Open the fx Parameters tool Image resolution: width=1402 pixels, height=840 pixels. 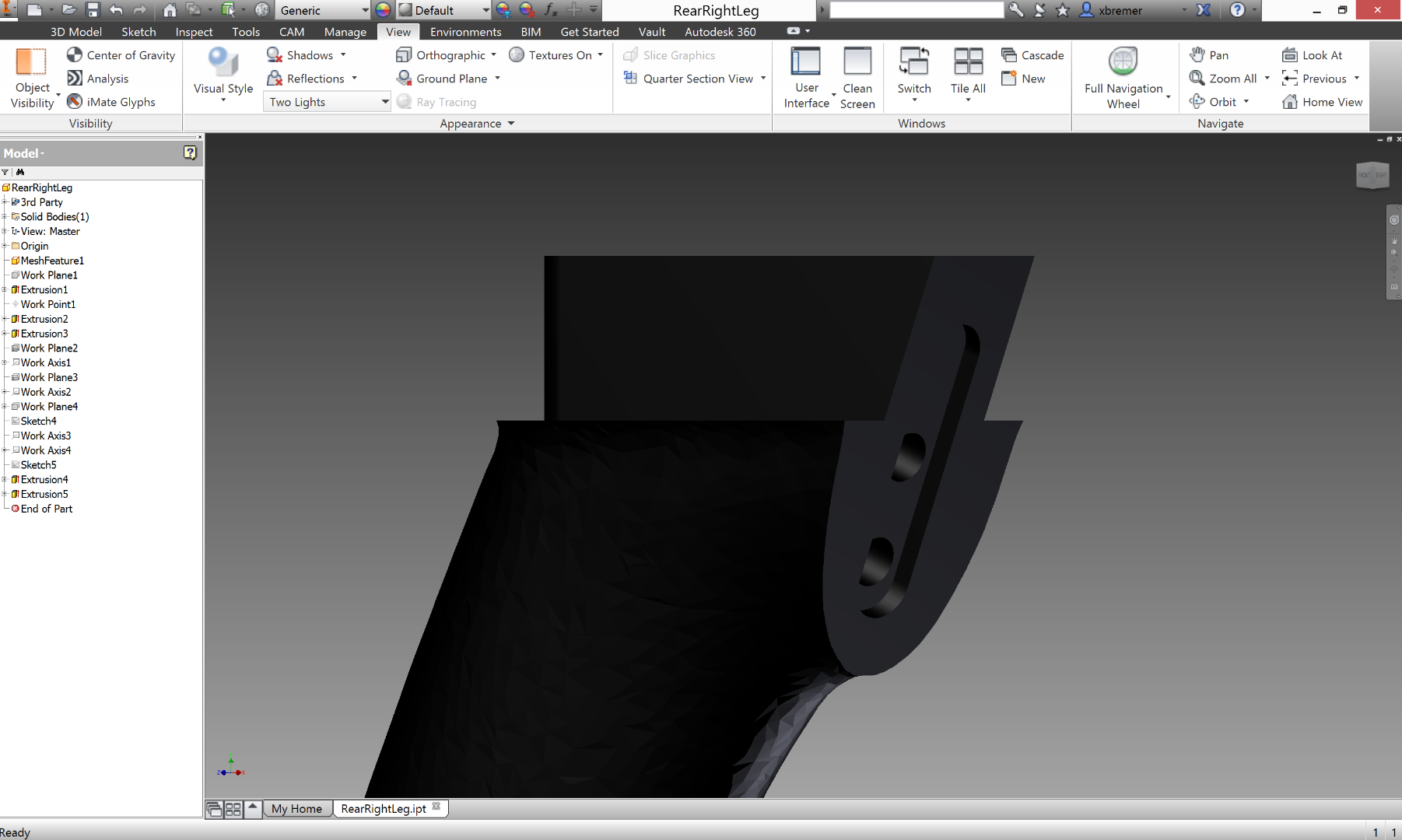coord(551,10)
